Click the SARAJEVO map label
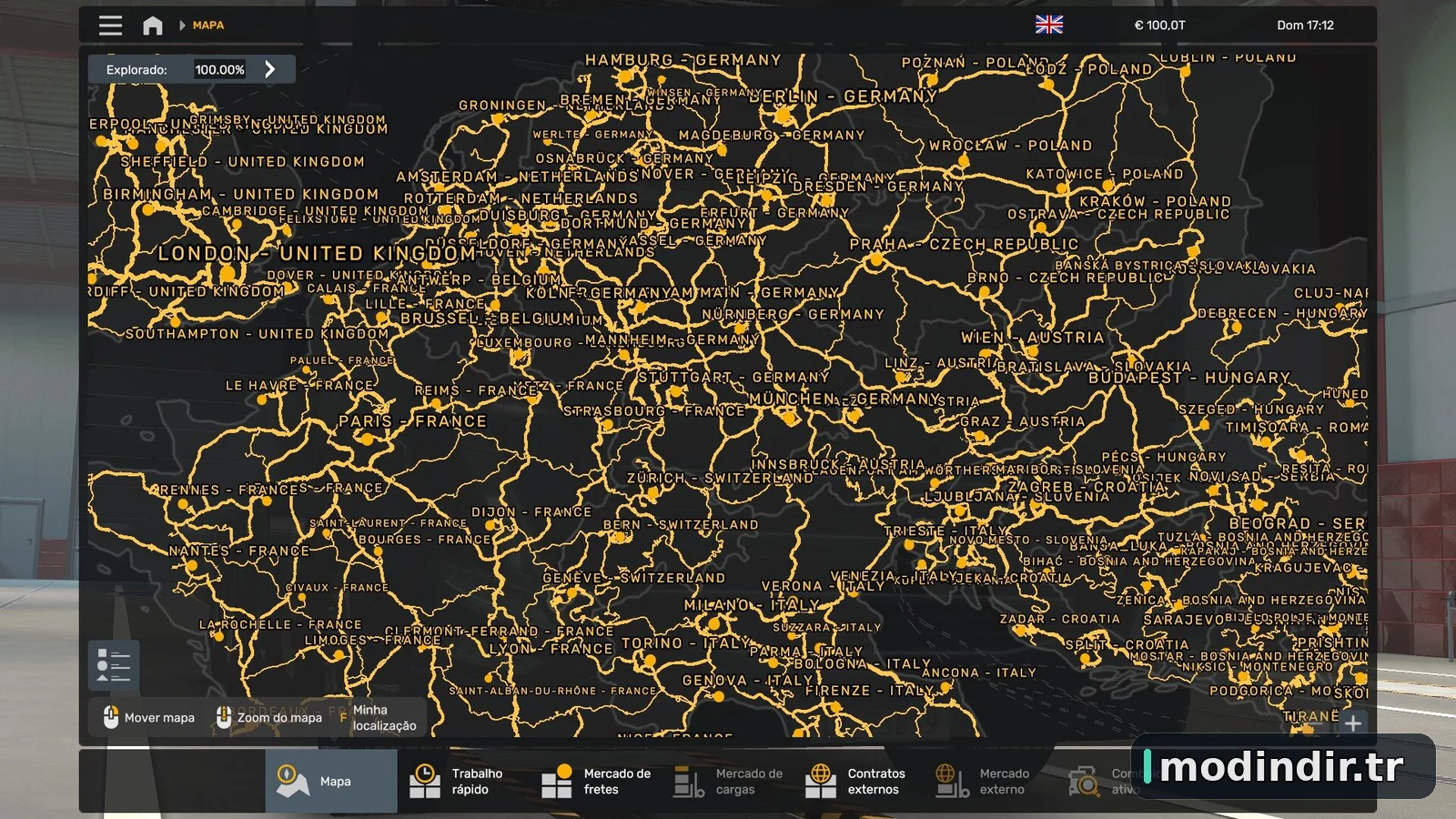Screen dimensions: 1456x819 [1182, 620]
